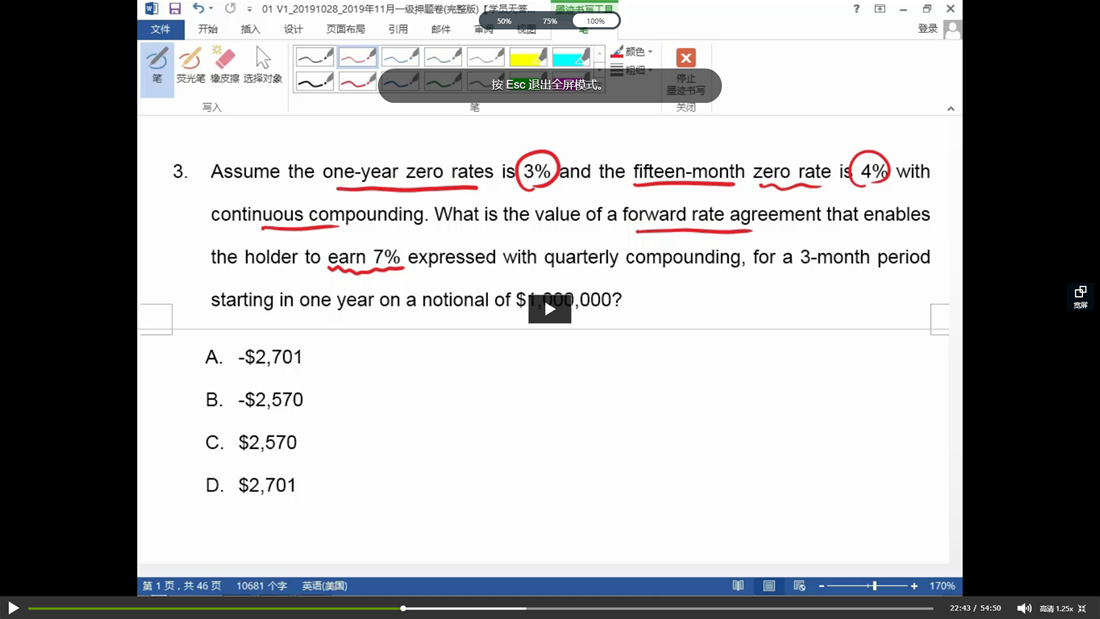Image resolution: width=1100 pixels, height=619 pixels.
Task: Click the Redo/Repeat icon
Action: pyautogui.click(x=230, y=8)
